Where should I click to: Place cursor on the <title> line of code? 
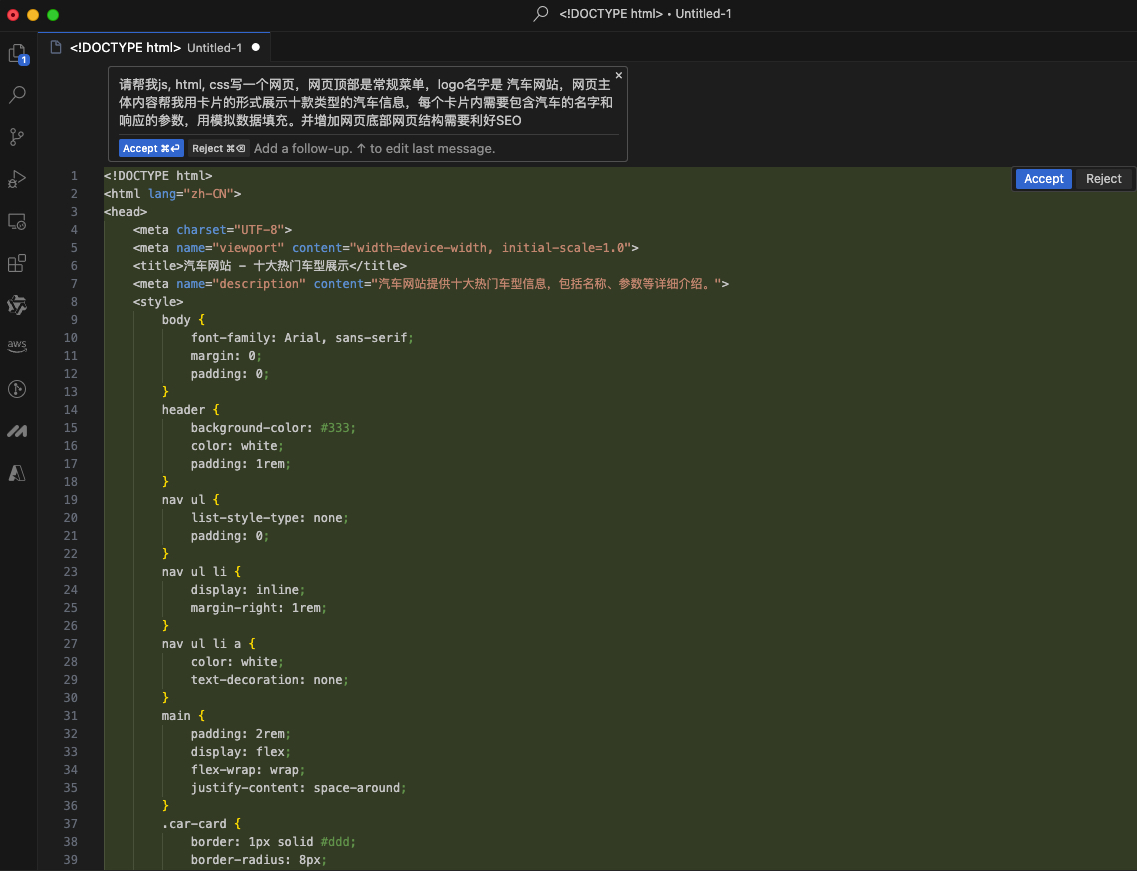coord(270,266)
